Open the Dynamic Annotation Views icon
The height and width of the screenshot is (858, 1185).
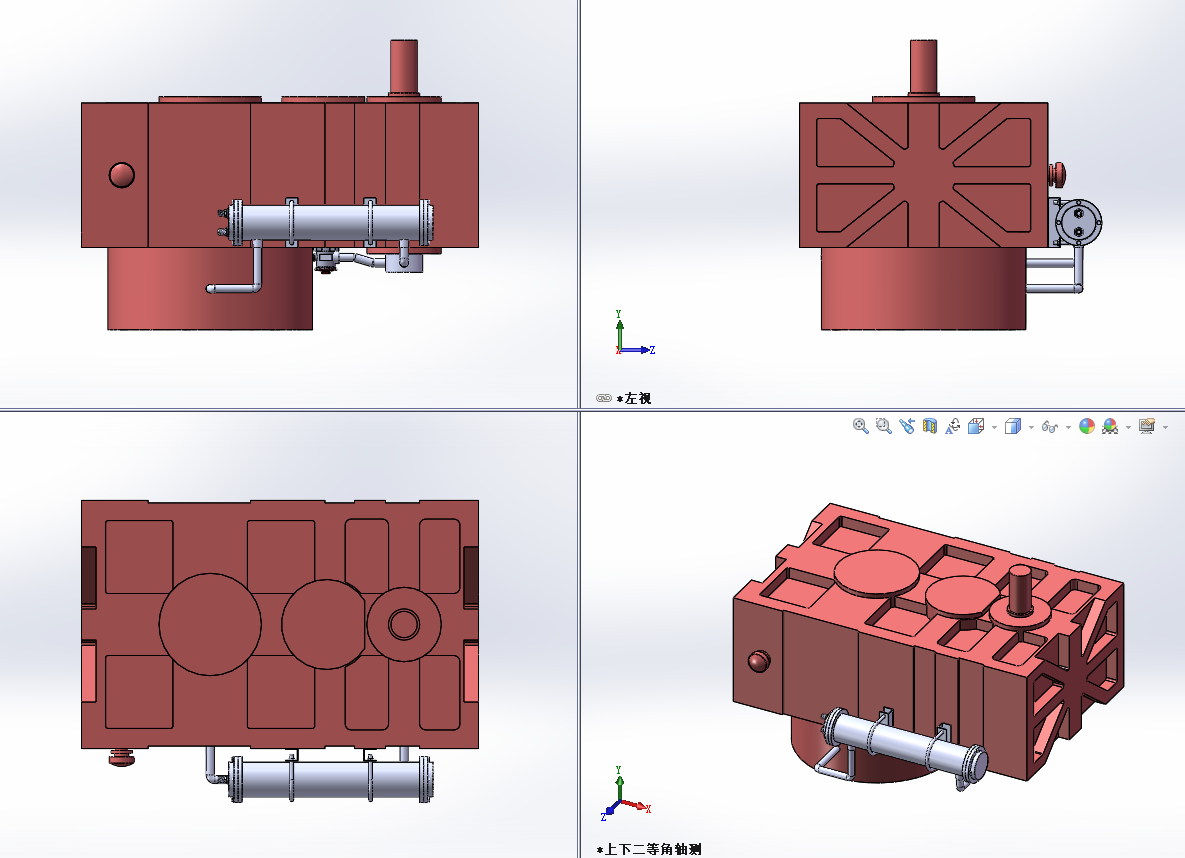(x=953, y=426)
